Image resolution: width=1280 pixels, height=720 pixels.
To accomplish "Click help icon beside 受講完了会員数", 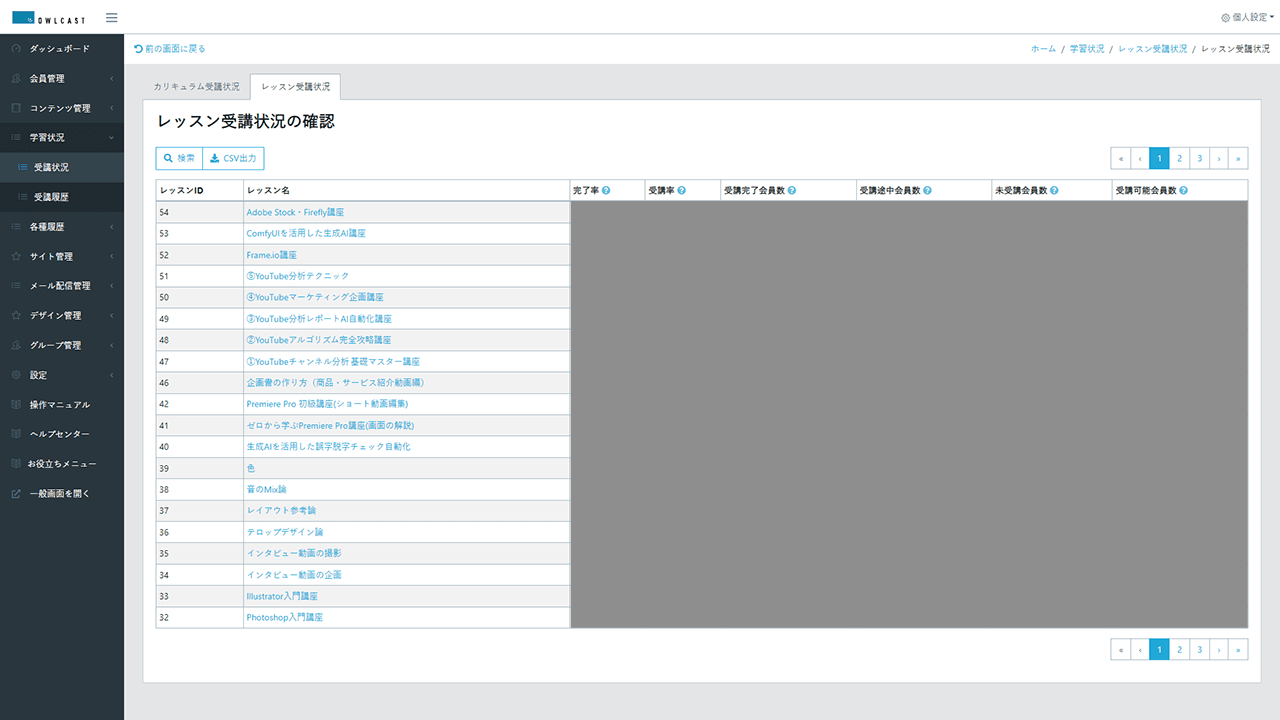I will (x=792, y=190).
